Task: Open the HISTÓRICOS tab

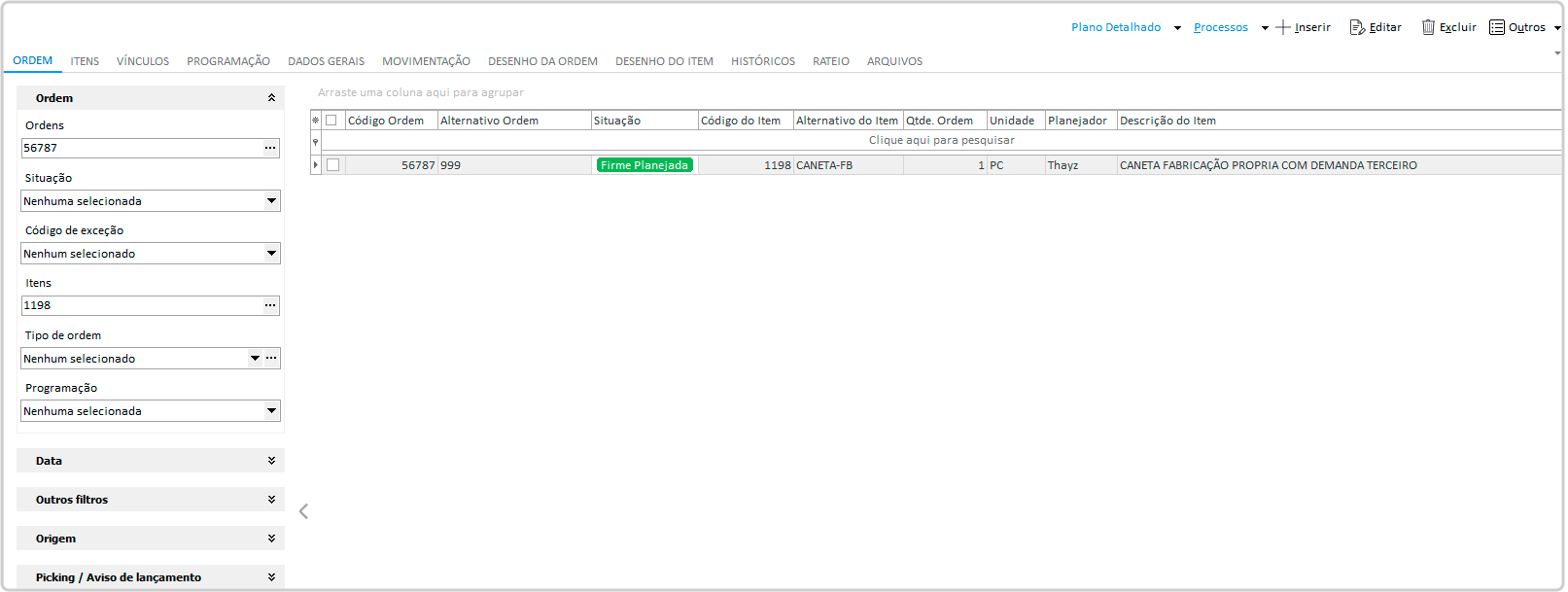Action: (762, 61)
